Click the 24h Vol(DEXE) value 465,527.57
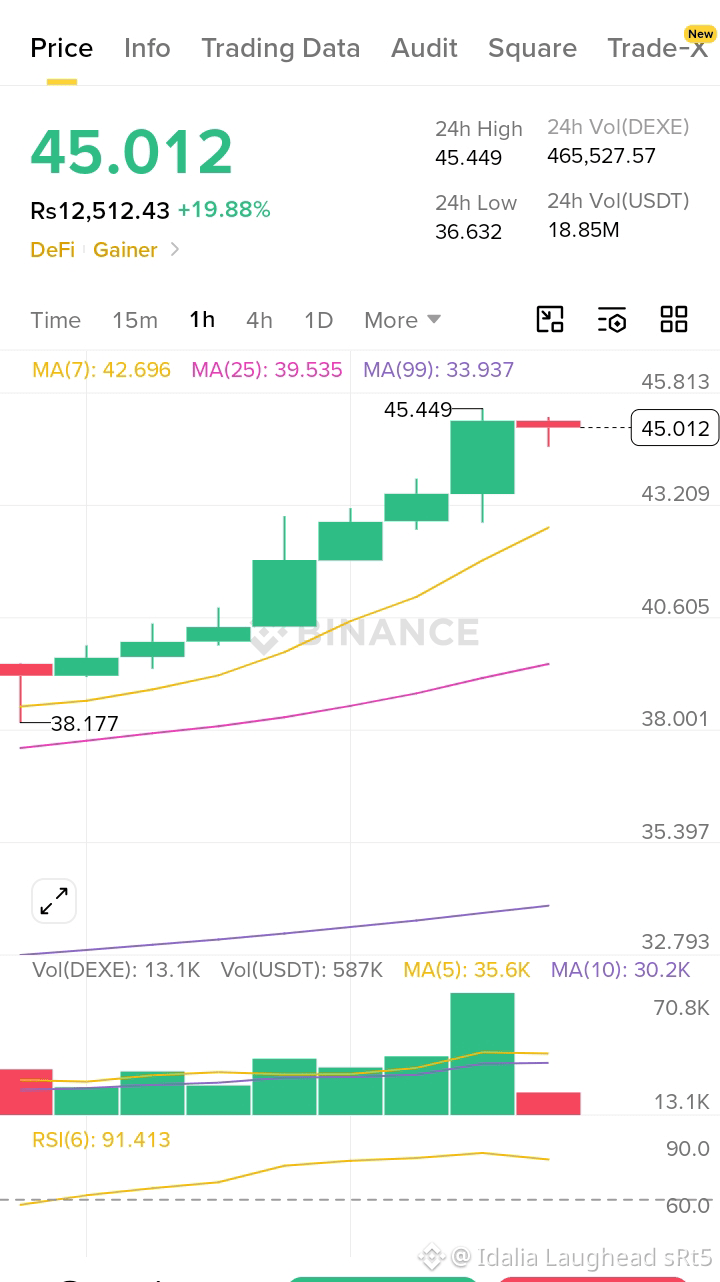Viewport: 720px width, 1282px height. [601, 156]
